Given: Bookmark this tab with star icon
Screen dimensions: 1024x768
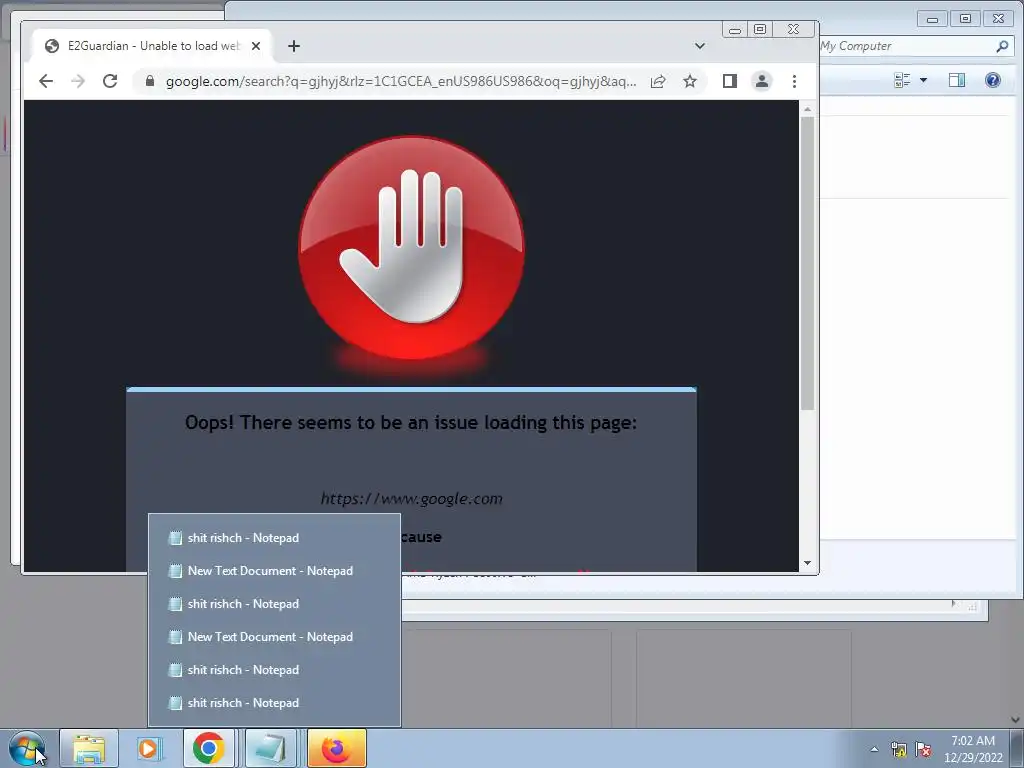Looking at the screenshot, I should tap(690, 81).
